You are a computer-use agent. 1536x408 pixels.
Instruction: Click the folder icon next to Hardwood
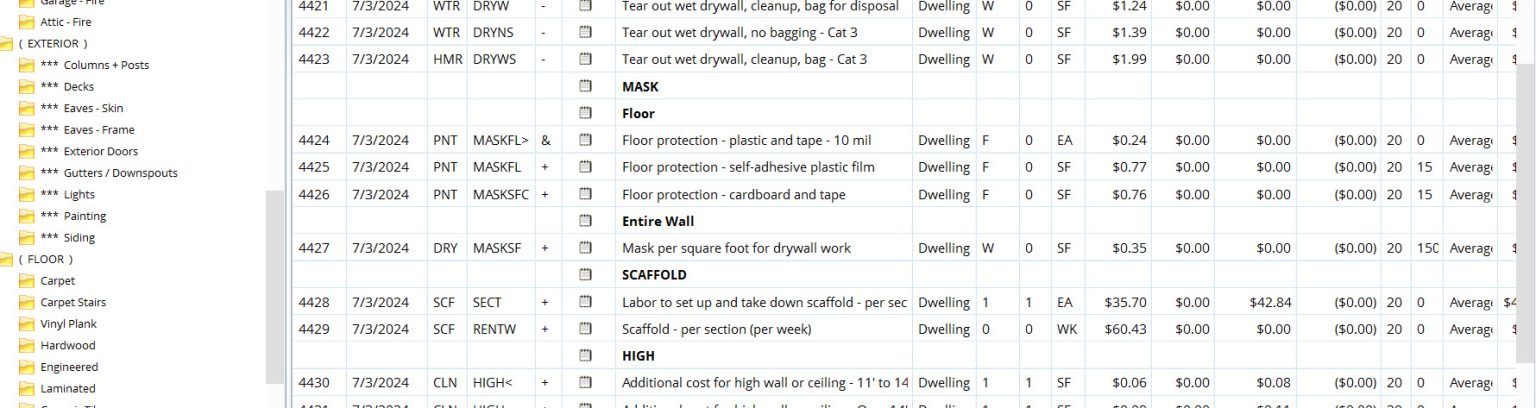point(27,346)
